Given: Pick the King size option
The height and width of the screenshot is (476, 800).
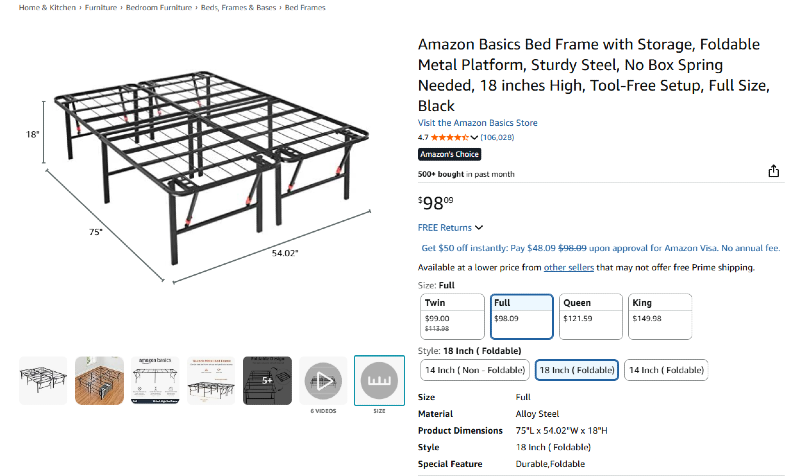Looking at the screenshot, I should 659,316.
